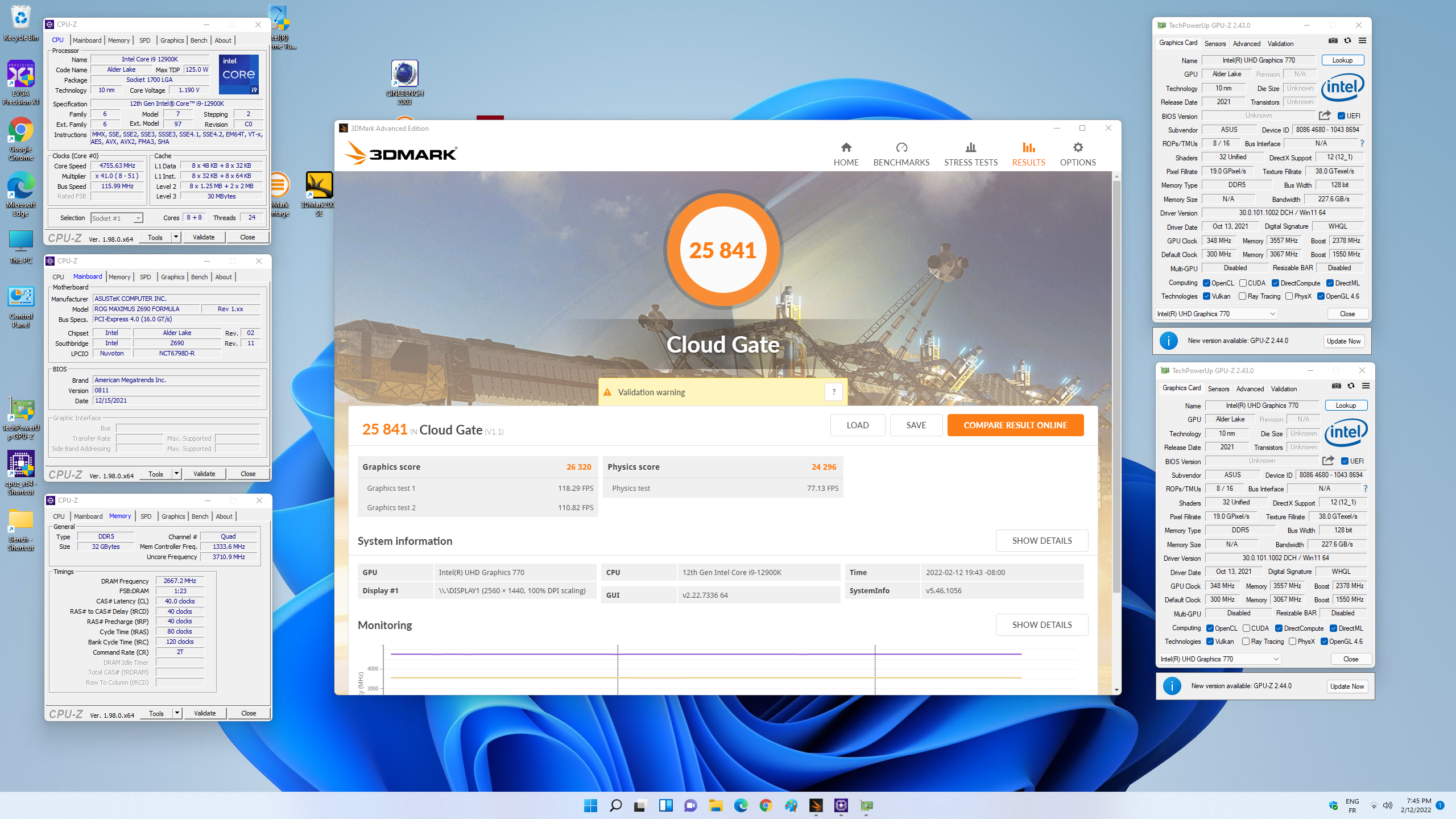Click BIOS export icon in upper GPU-Z
Viewport: 1456px width, 819px height.
pyautogui.click(x=1325, y=115)
